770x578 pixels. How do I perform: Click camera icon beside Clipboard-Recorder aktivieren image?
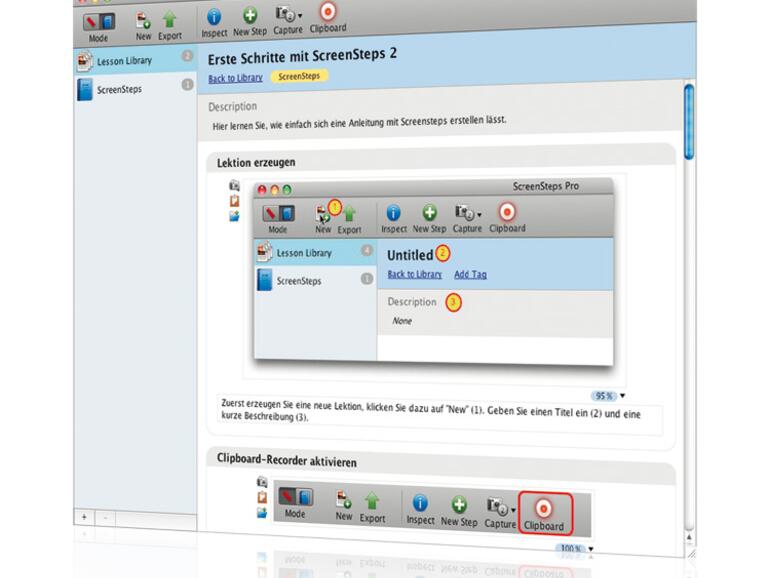pos(262,482)
